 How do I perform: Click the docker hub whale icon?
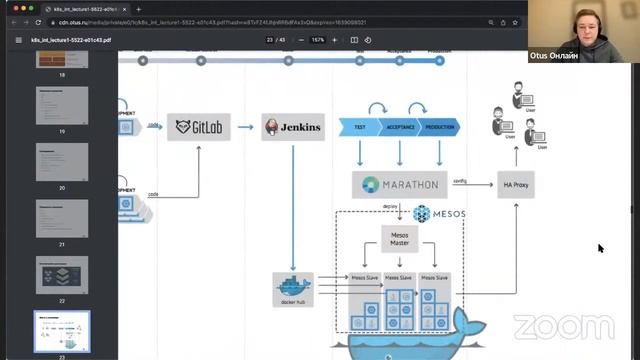click(x=293, y=287)
